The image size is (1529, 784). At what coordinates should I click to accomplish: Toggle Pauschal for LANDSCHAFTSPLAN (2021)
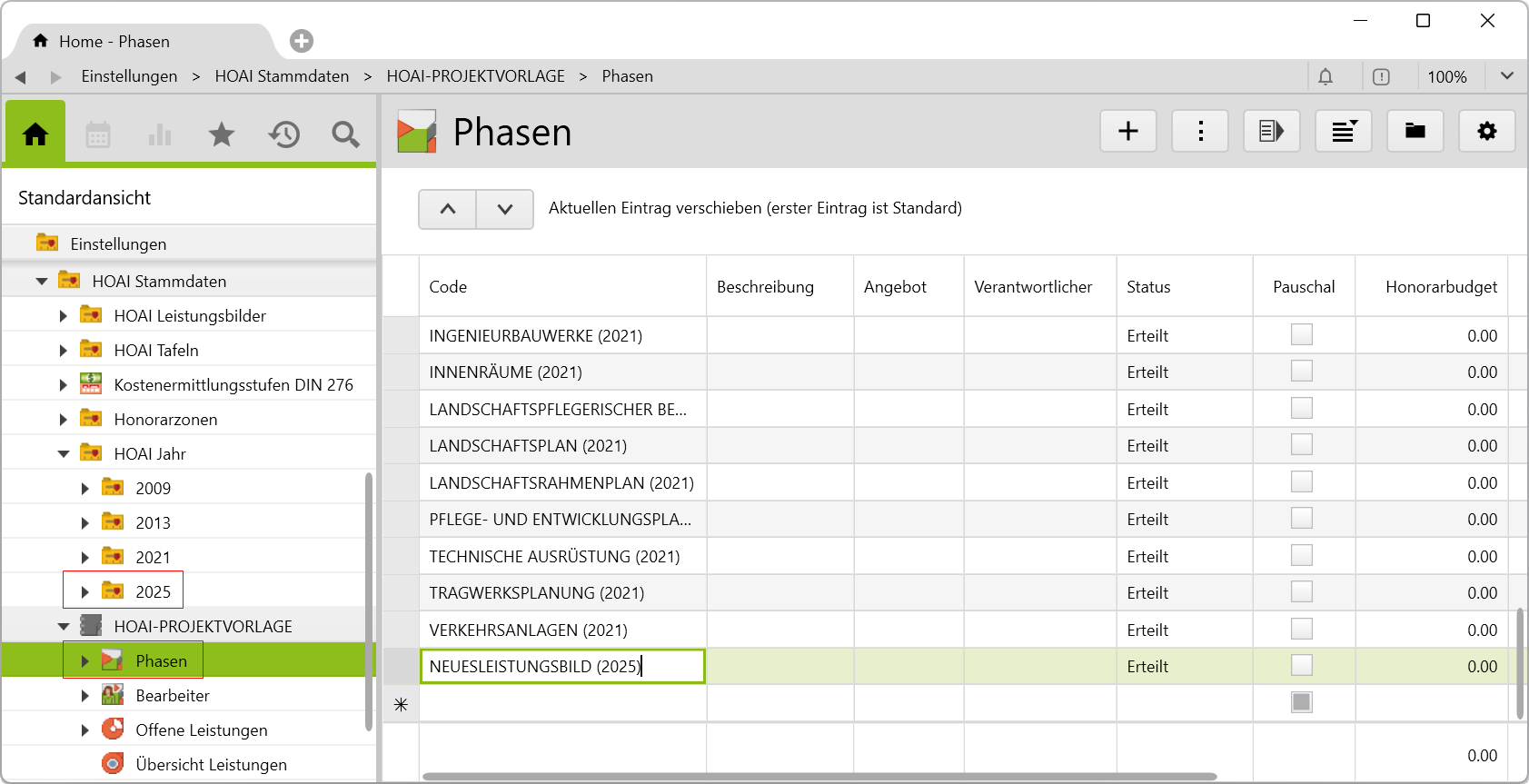[1302, 444]
